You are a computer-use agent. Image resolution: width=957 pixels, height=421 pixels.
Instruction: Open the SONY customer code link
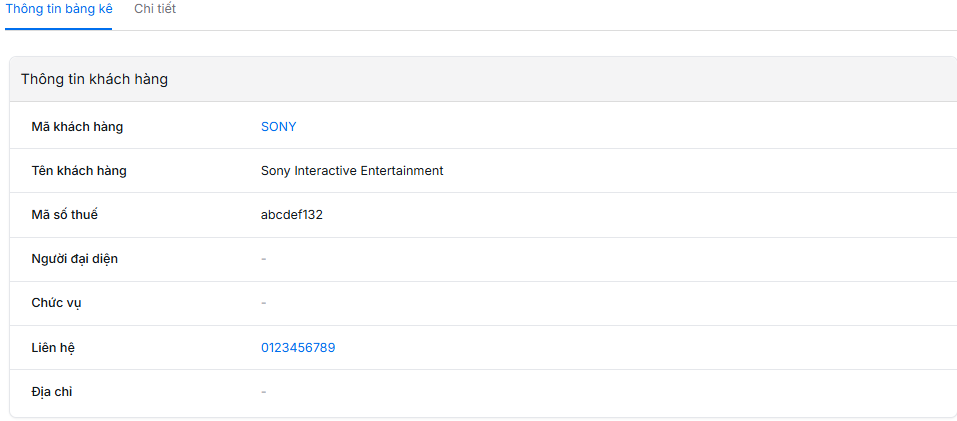pos(278,127)
